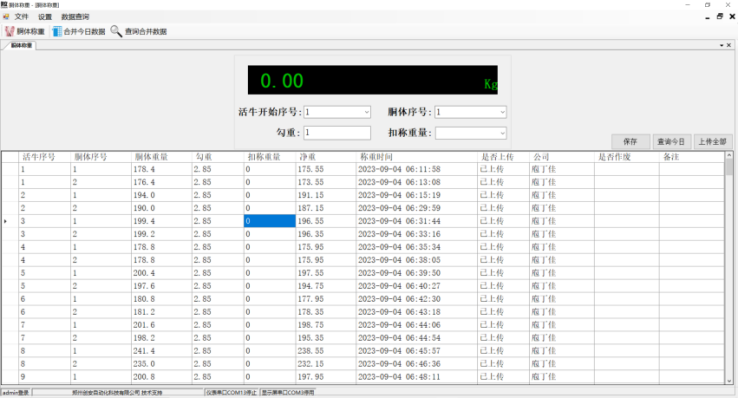Expand the 胴体序号 dropdown
738x398 pixels.
[x=502, y=112]
